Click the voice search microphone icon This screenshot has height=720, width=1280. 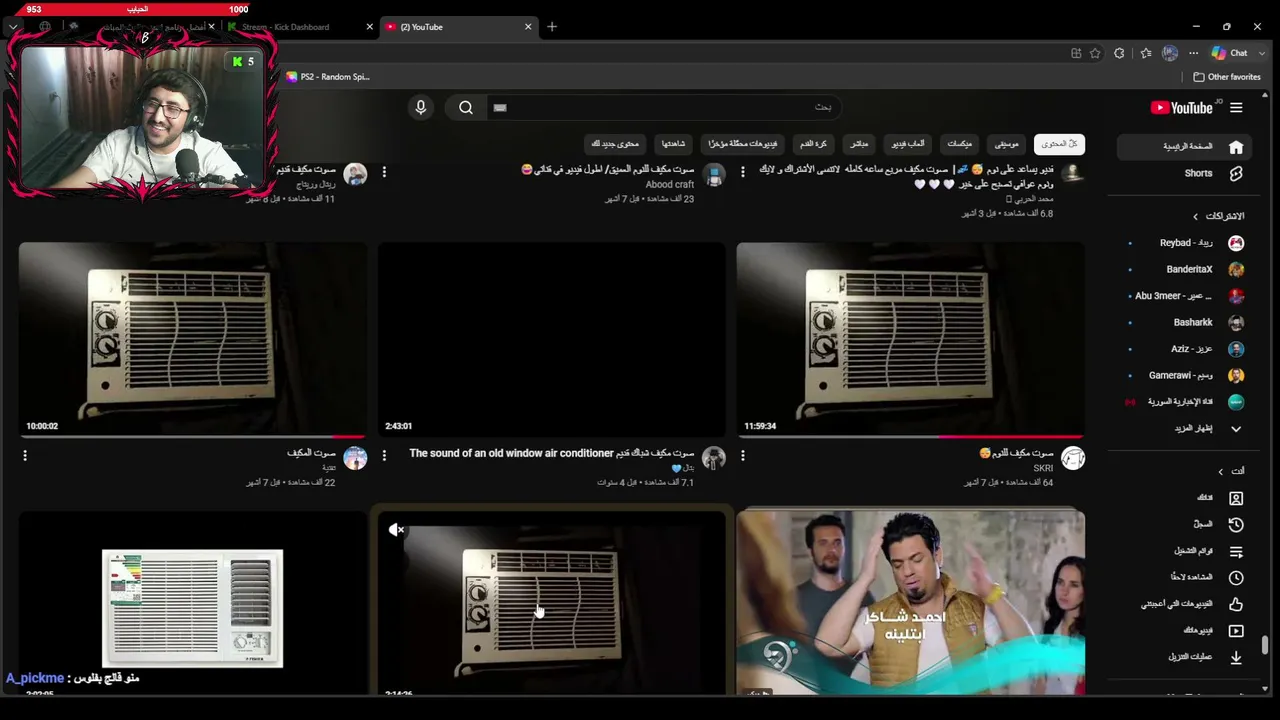click(421, 107)
